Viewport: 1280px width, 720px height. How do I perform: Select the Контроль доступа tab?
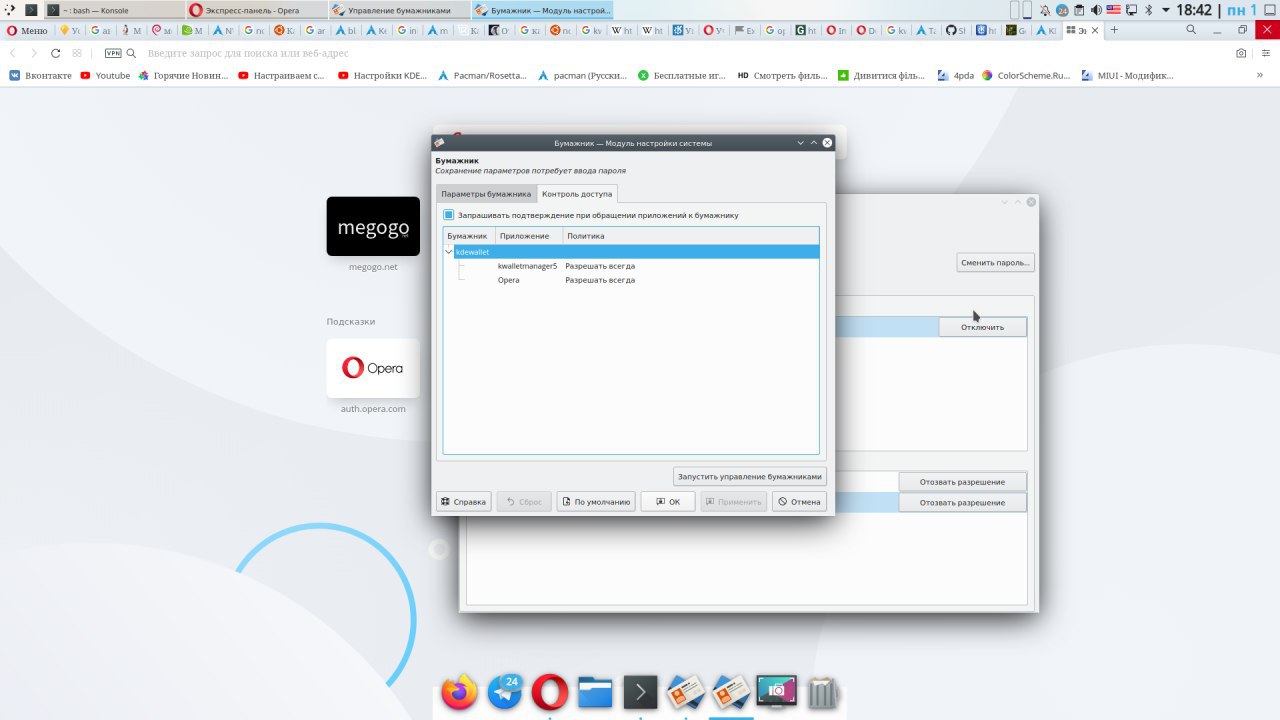[577, 194]
